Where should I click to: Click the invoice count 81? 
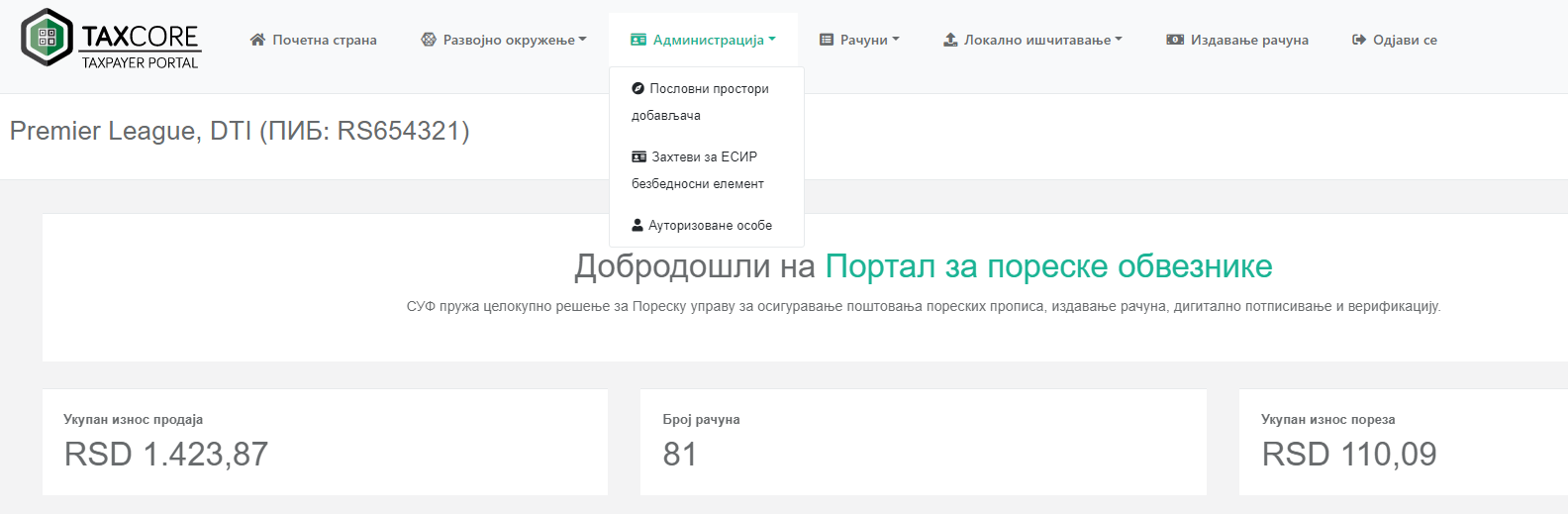tap(680, 454)
